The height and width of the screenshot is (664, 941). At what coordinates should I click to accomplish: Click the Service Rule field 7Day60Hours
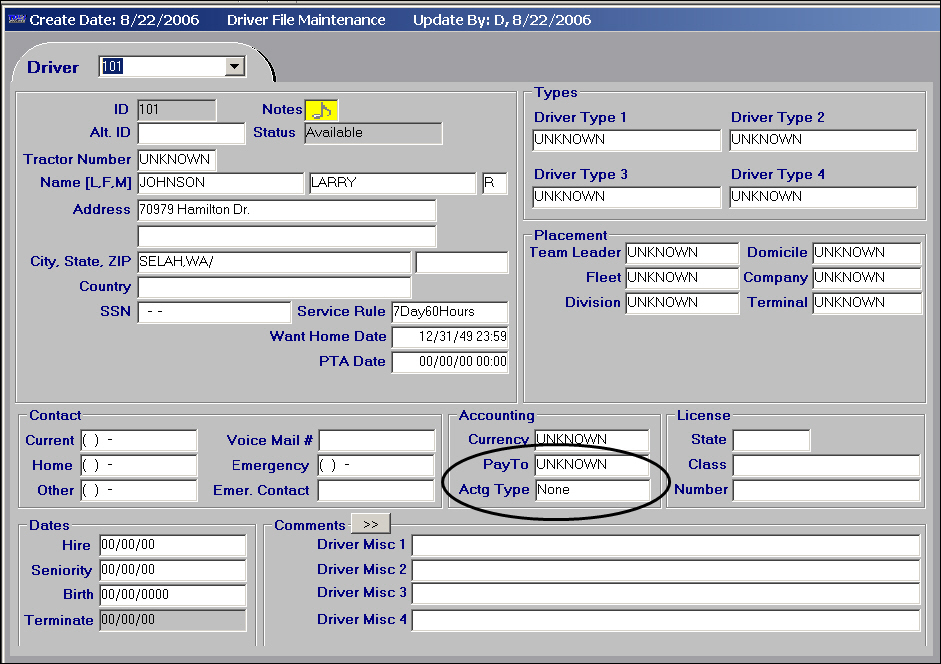pyautogui.click(x=449, y=312)
